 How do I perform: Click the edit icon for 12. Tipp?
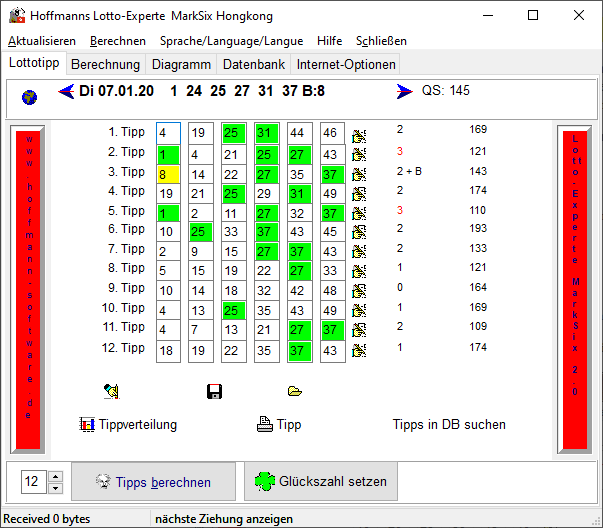tap(359, 350)
